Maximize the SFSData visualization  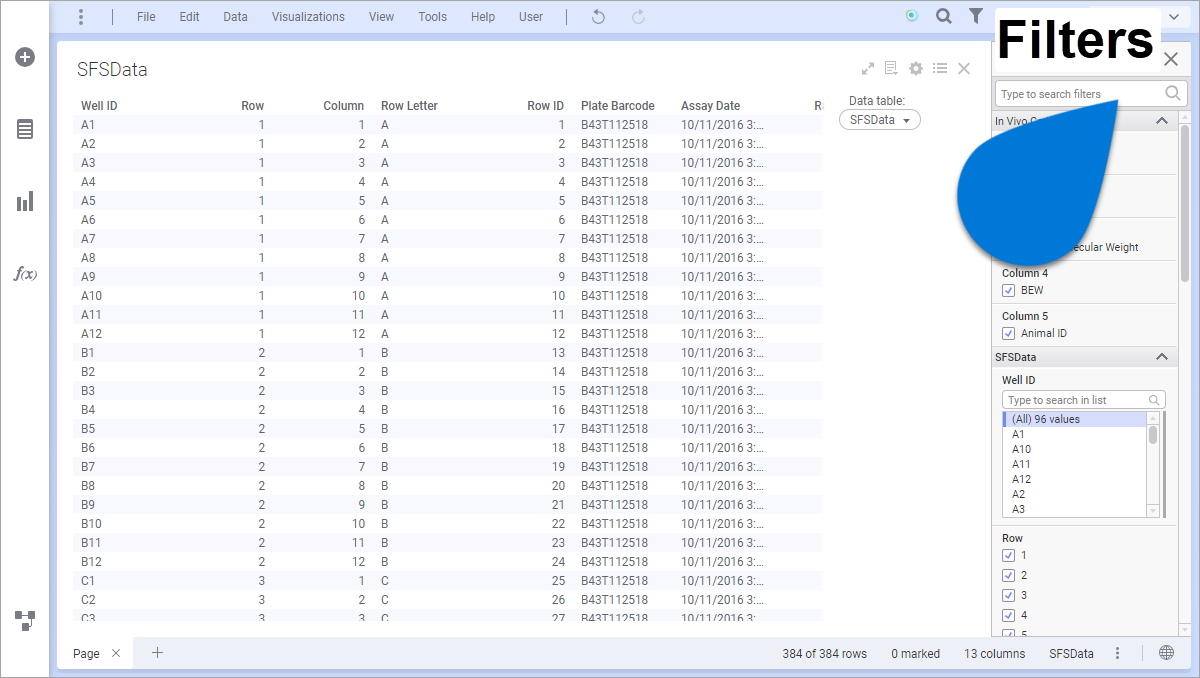tap(868, 69)
